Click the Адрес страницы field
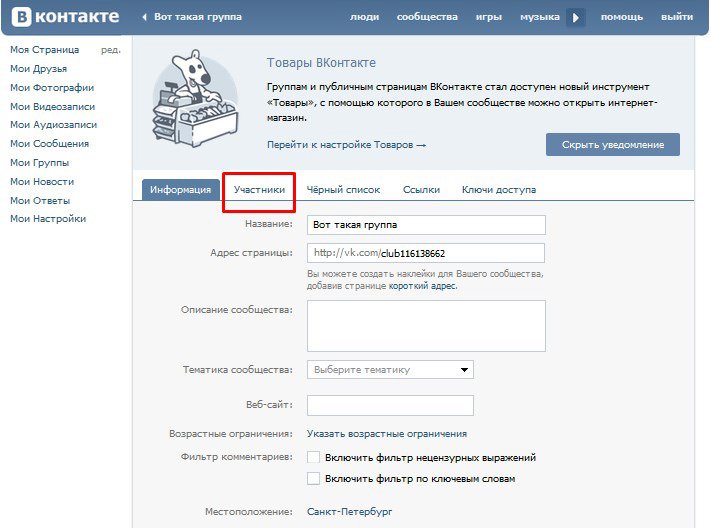This screenshot has width=711, height=528. point(426,253)
